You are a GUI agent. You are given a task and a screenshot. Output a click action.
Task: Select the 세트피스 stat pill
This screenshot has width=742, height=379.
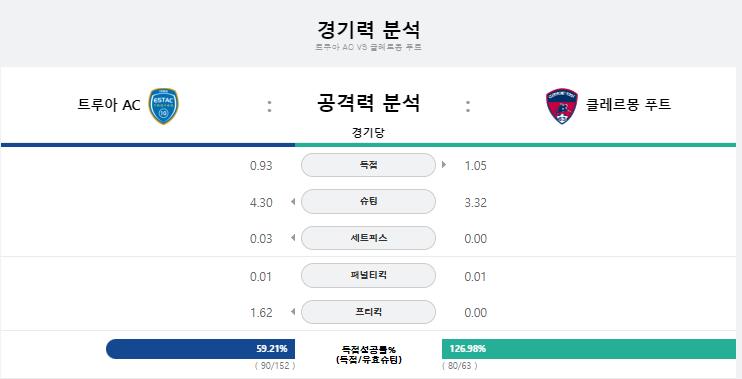368,238
